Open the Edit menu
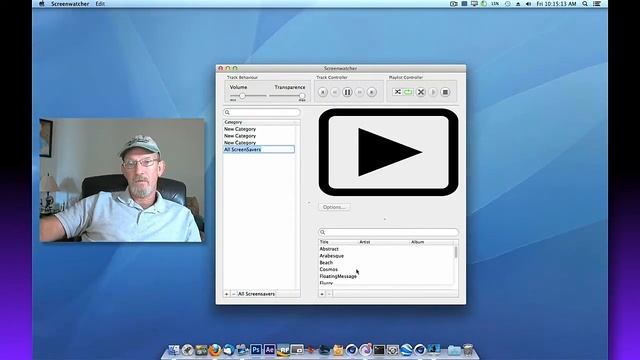Viewport: 640px width, 360px height. point(100,4)
